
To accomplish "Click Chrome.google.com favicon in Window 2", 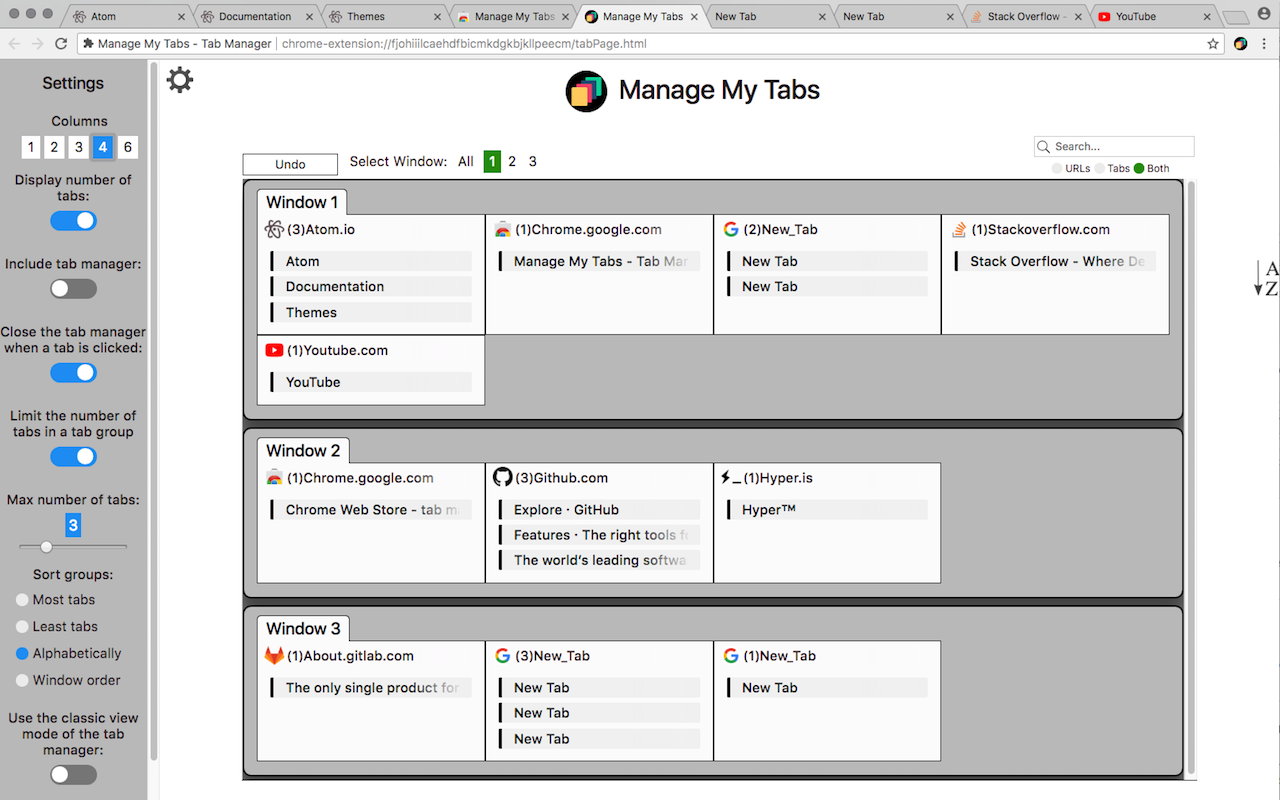I will [x=274, y=478].
